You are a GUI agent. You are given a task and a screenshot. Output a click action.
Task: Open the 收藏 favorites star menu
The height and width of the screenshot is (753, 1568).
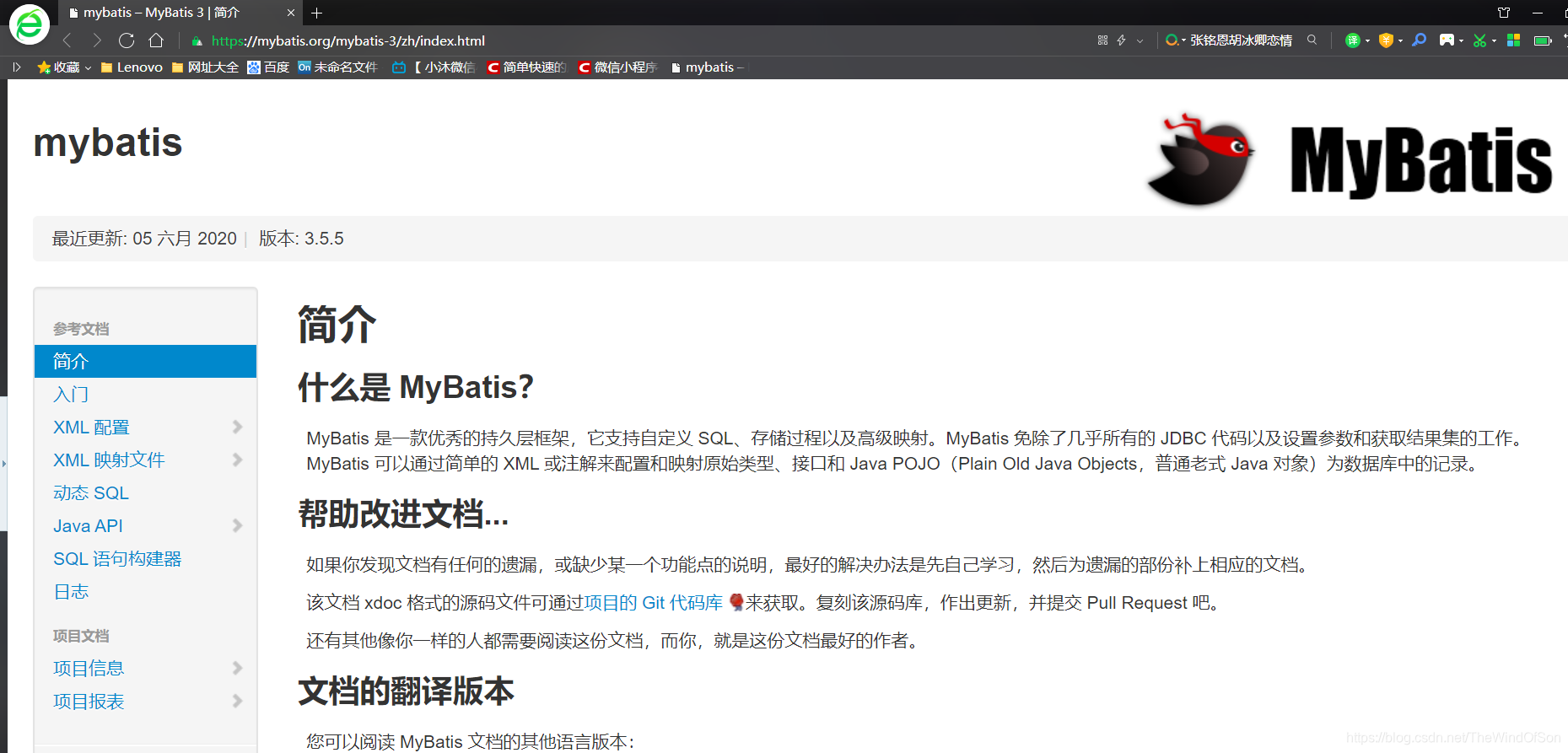click(x=64, y=67)
